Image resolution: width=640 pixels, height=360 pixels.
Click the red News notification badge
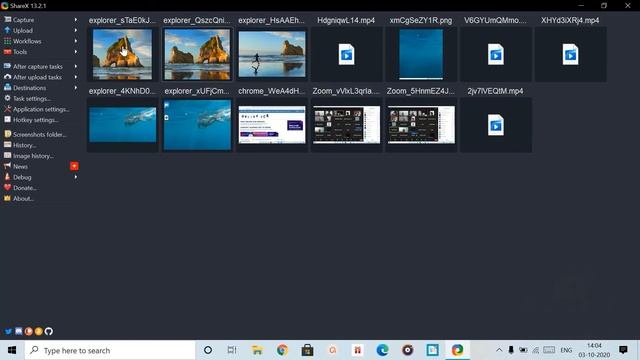pos(74,166)
